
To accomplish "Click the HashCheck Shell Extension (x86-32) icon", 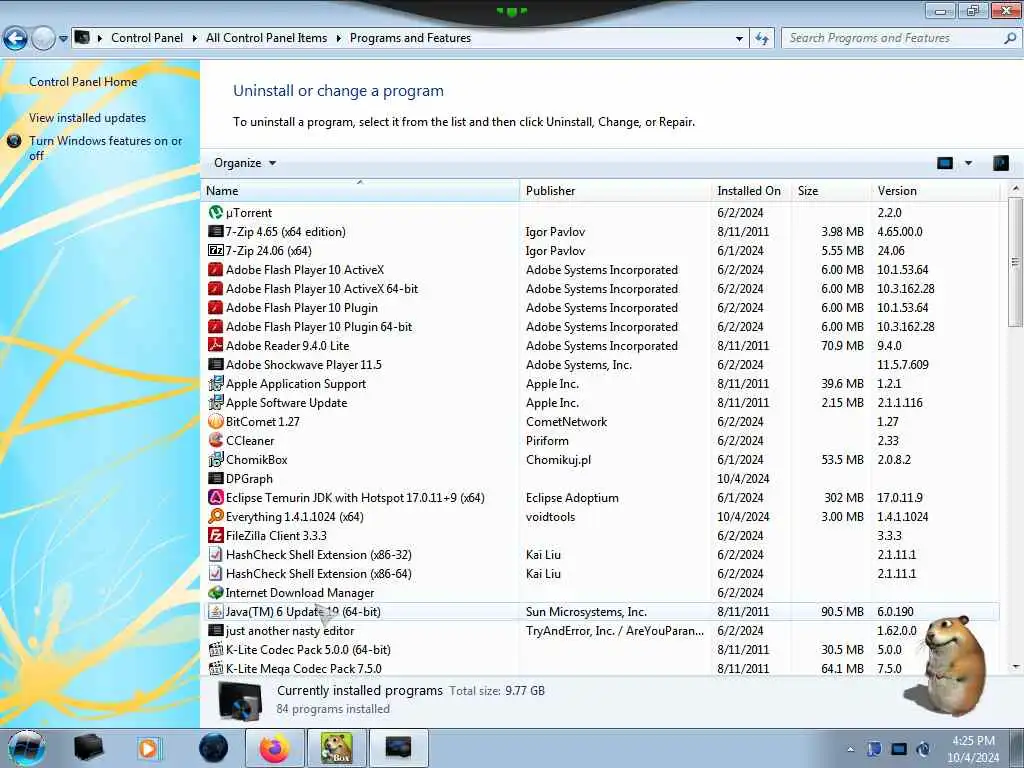I will click(216, 554).
